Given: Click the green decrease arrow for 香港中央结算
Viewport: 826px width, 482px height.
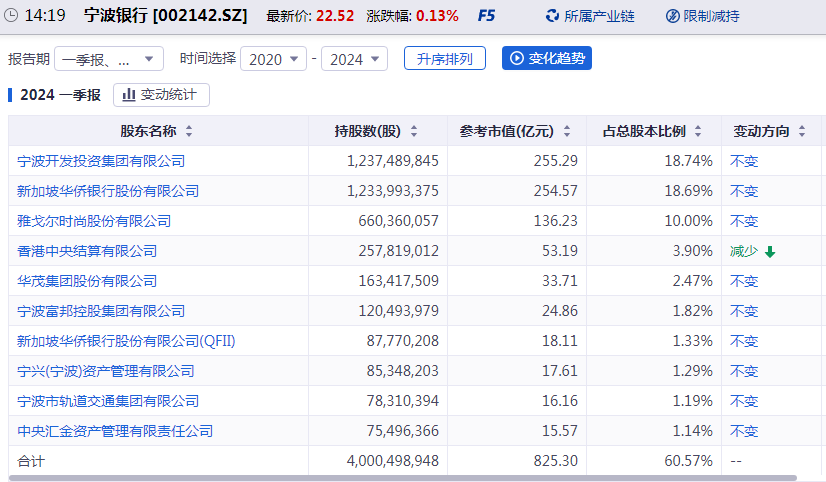Looking at the screenshot, I should coord(770,252).
